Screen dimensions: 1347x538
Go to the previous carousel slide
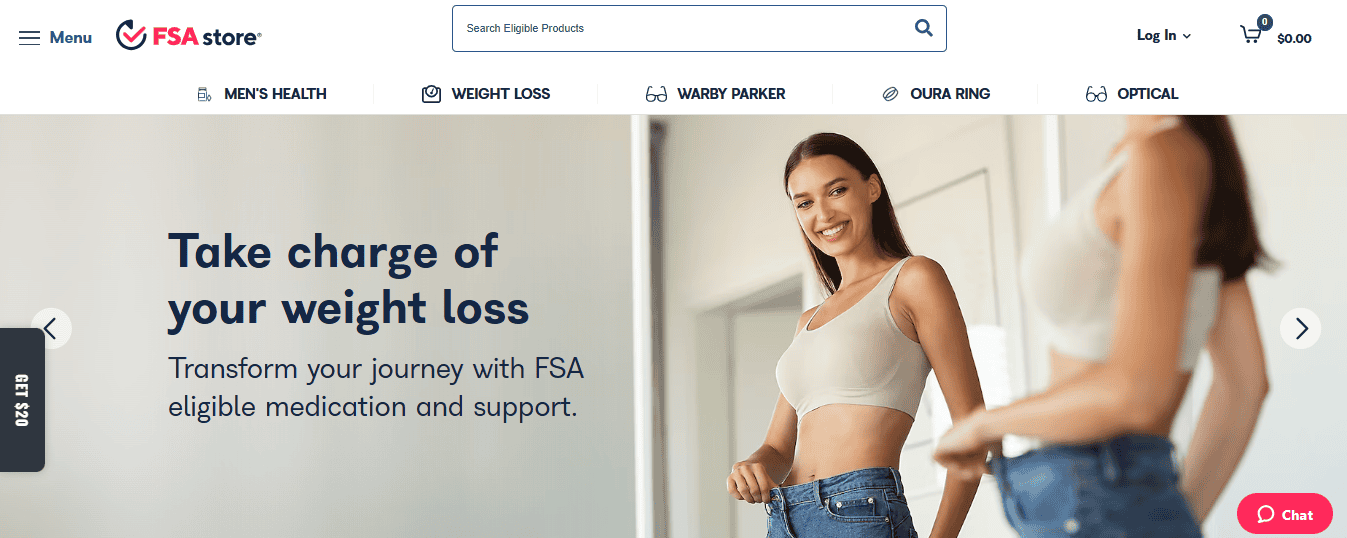pyautogui.click(x=51, y=328)
